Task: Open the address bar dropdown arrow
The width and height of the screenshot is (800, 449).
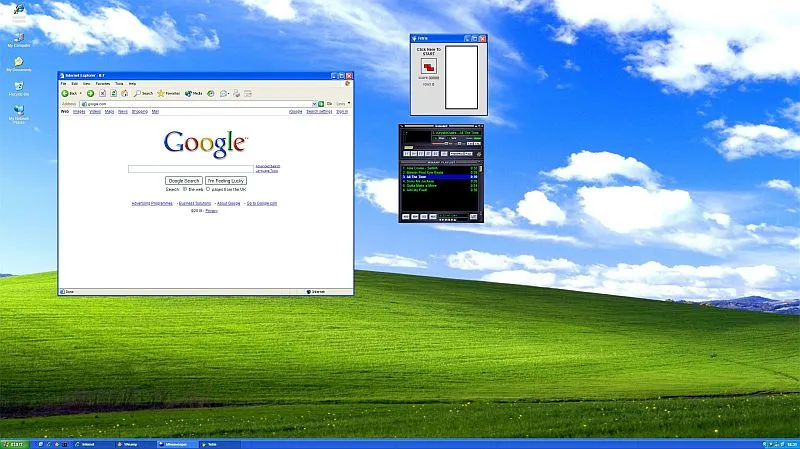Action: pyautogui.click(x=314, y=104)
